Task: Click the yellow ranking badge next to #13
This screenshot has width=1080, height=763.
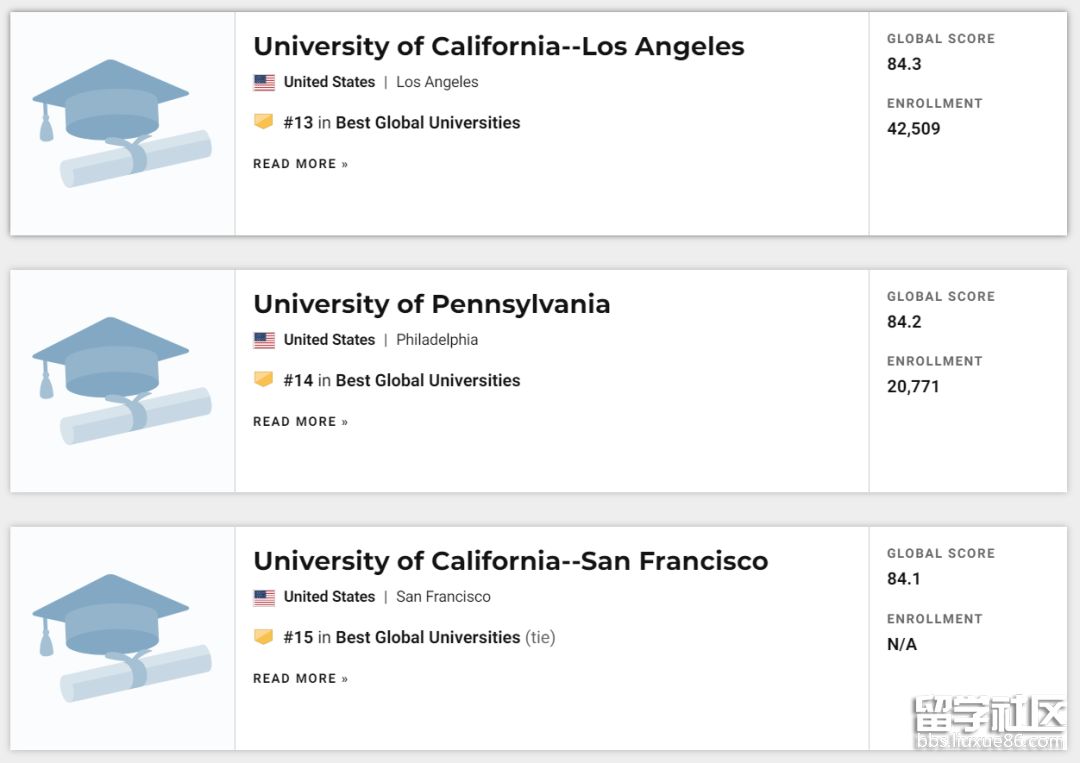Action: pyautogui.click(x=263, y=122)
